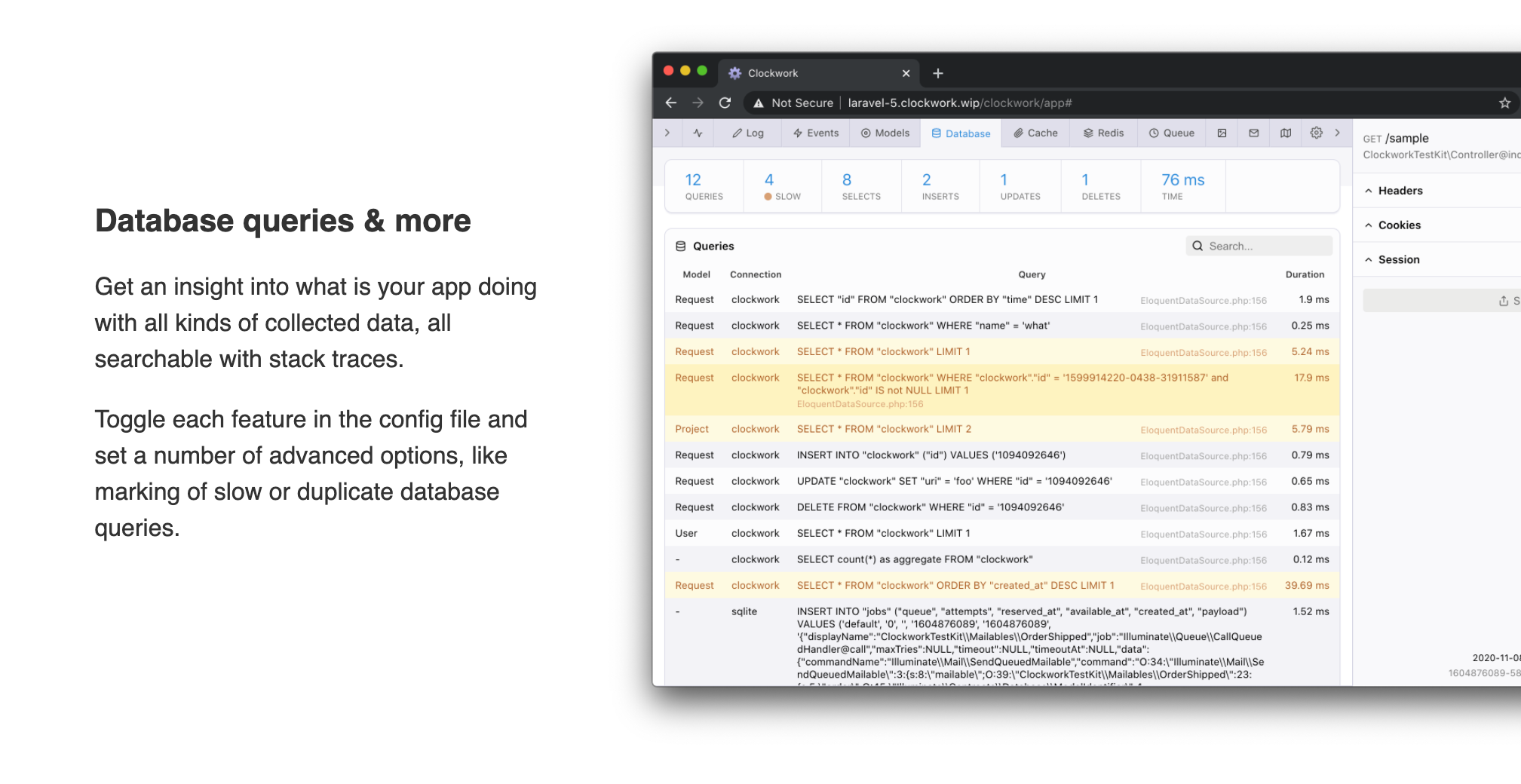Switch to the Events tab
The height and width of the screenshot is (784, 1521).
coord(815,133)
